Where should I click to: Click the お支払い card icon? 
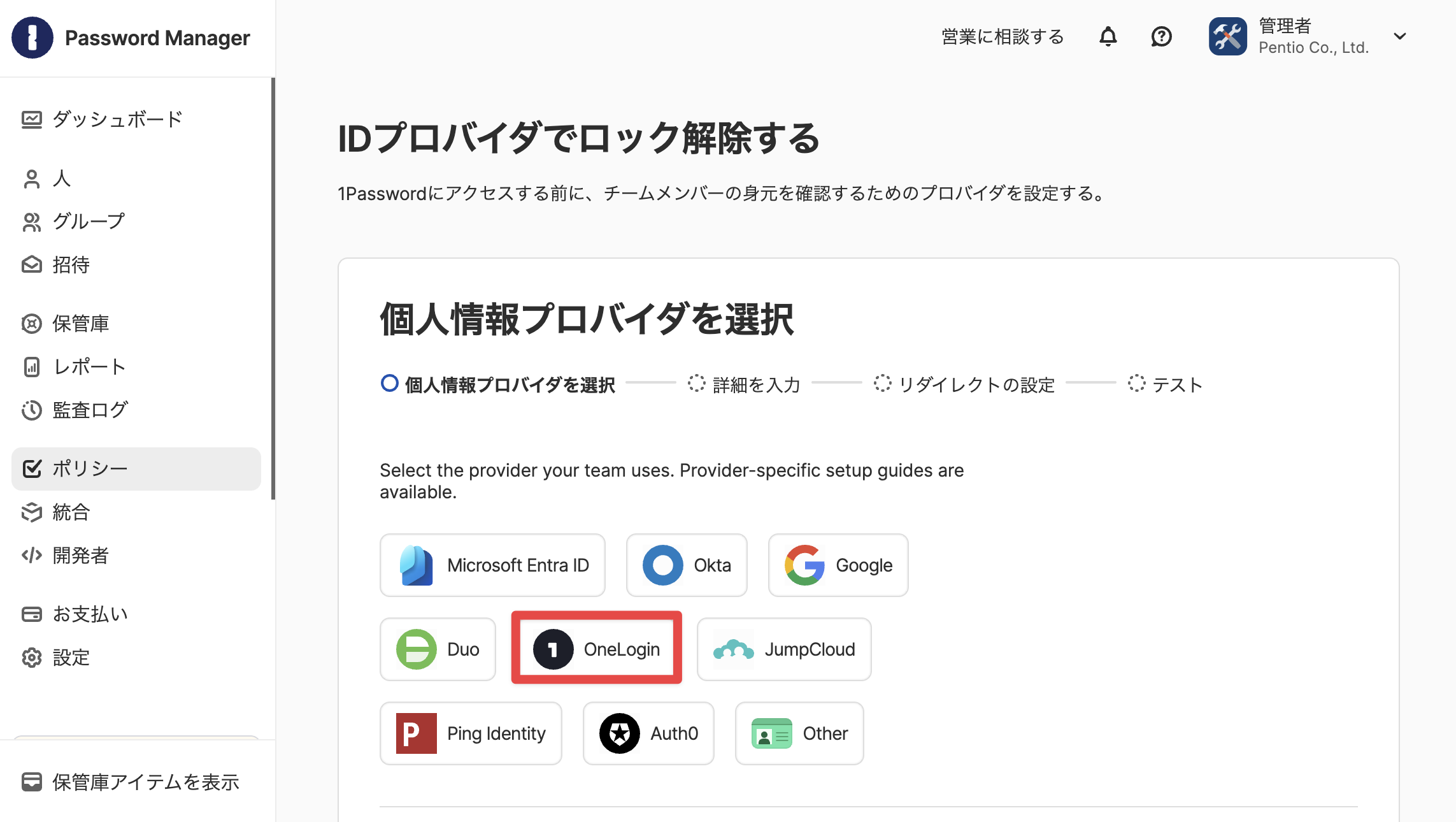32,614
